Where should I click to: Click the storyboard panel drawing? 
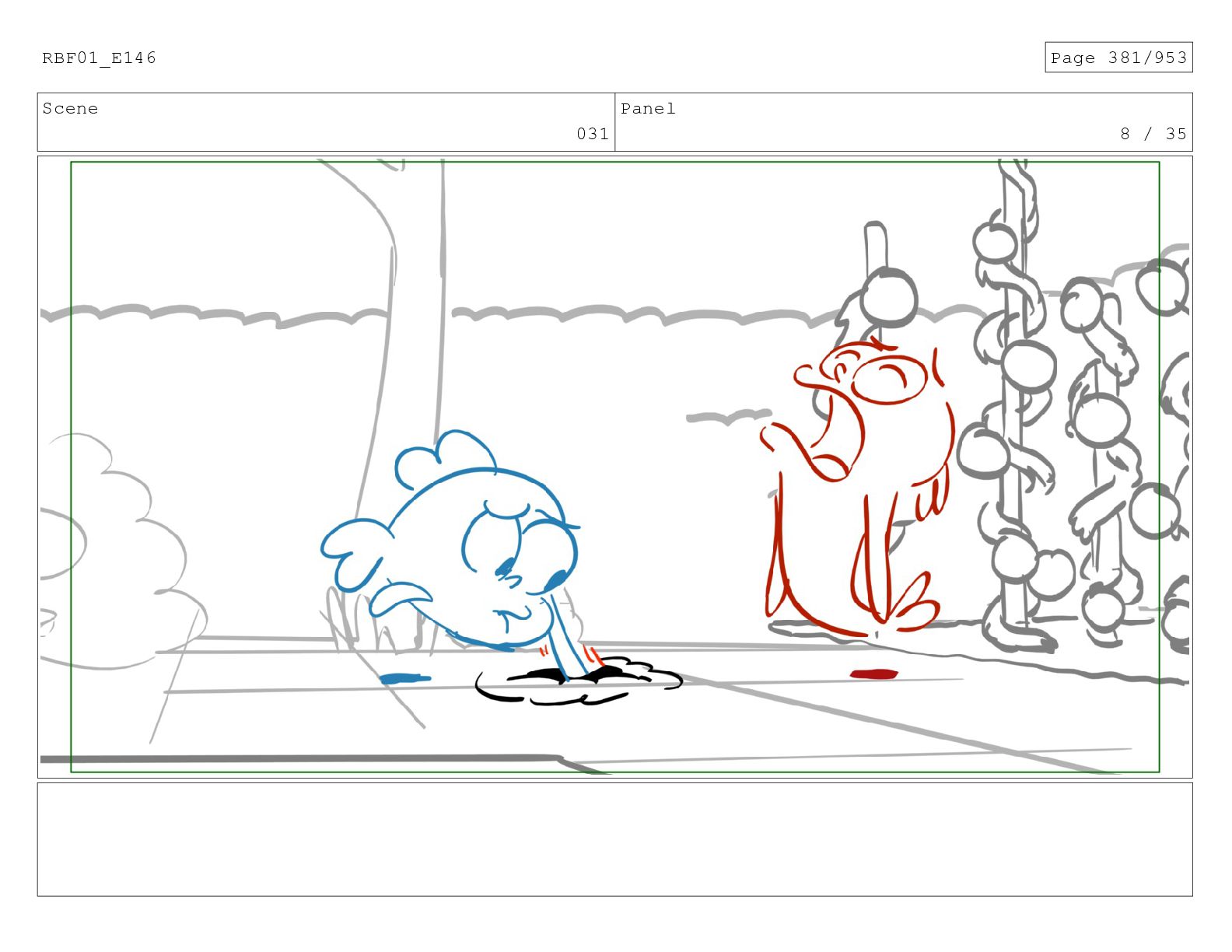[x=614, y=467]
